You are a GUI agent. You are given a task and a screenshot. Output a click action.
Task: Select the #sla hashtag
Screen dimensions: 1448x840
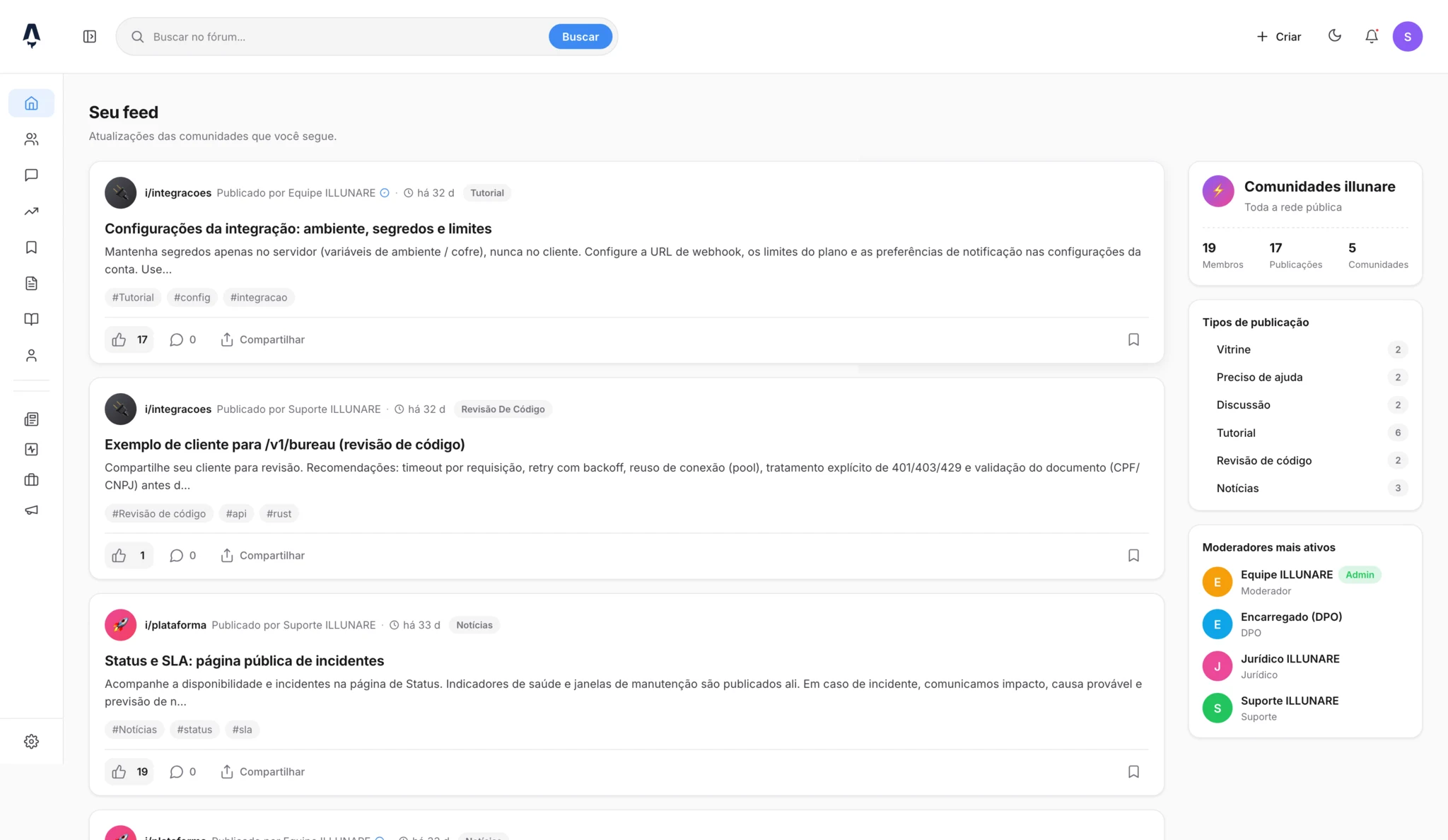pyautogui.click(x=242, y=730)
